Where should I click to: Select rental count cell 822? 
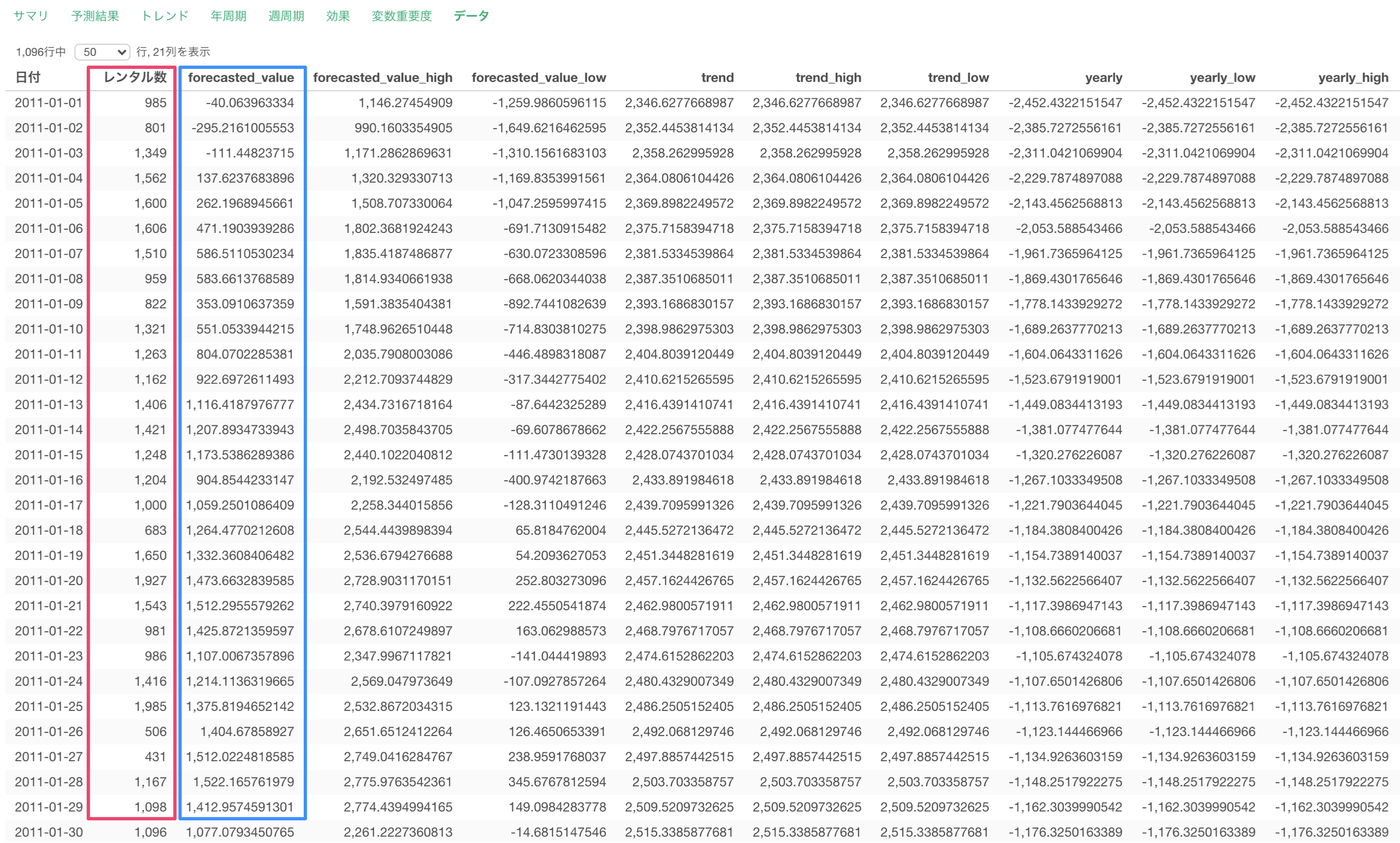(156, 304)
